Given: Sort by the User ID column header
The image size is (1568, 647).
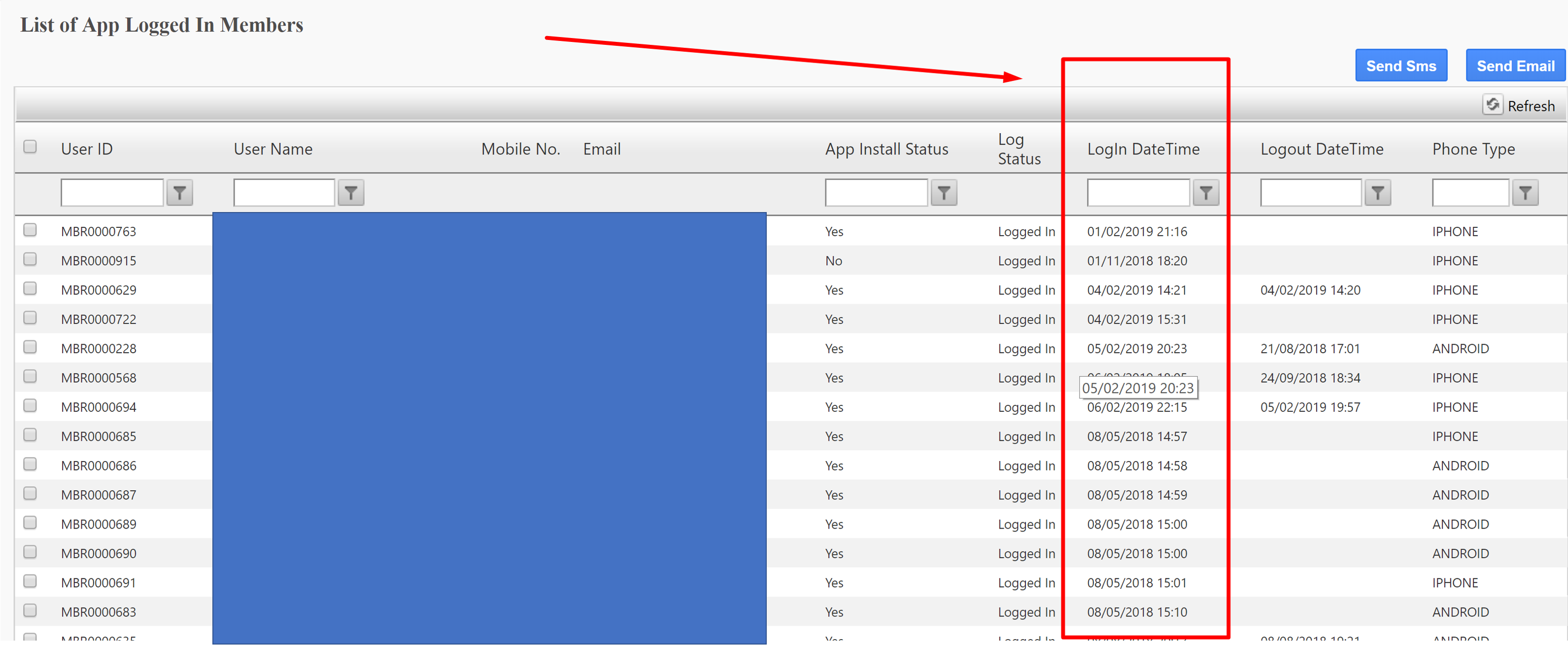Looking at the screenshot, I should [86, 149].
